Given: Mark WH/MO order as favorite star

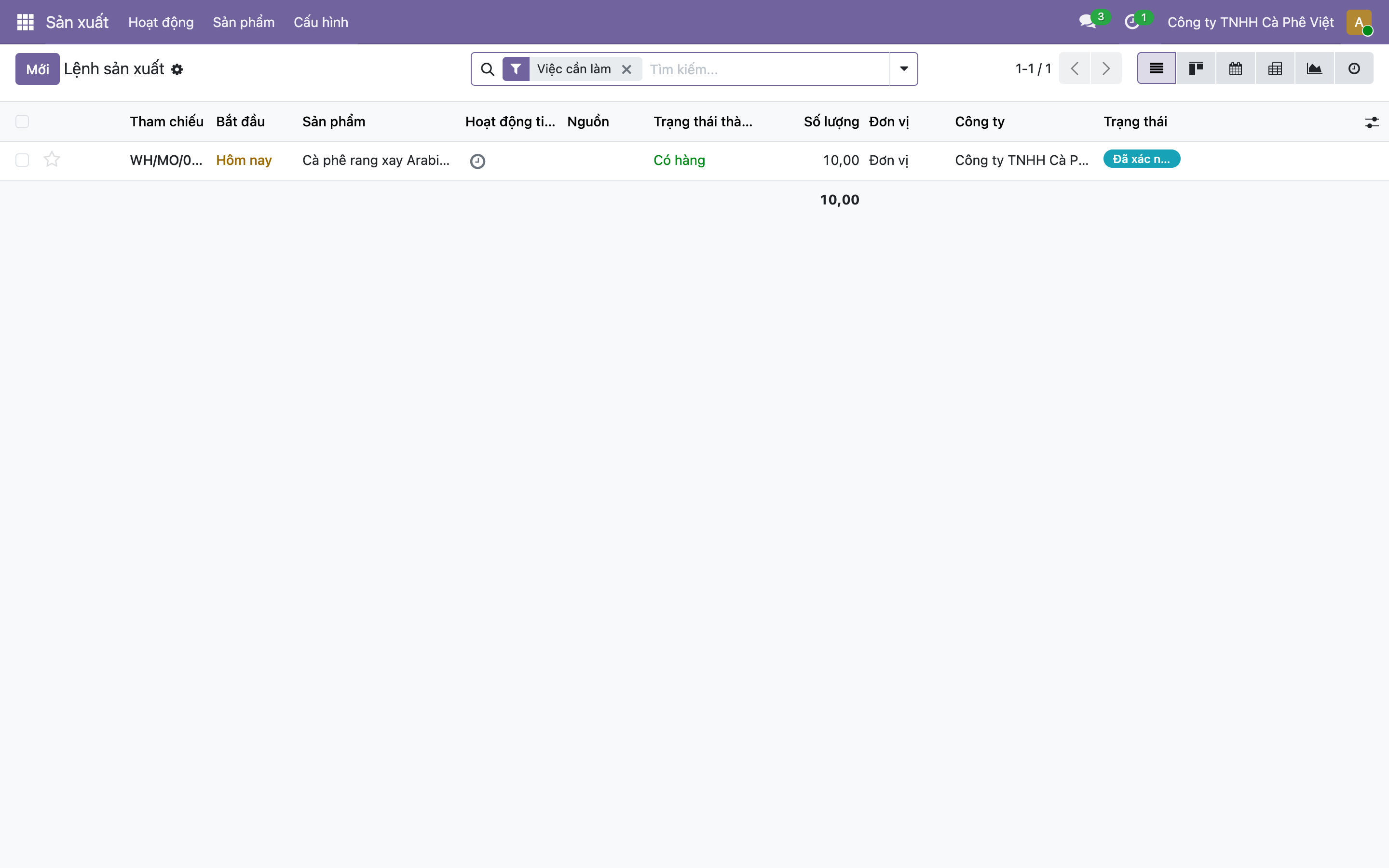Looking at the screenshot, I should [x=52, y=159].
